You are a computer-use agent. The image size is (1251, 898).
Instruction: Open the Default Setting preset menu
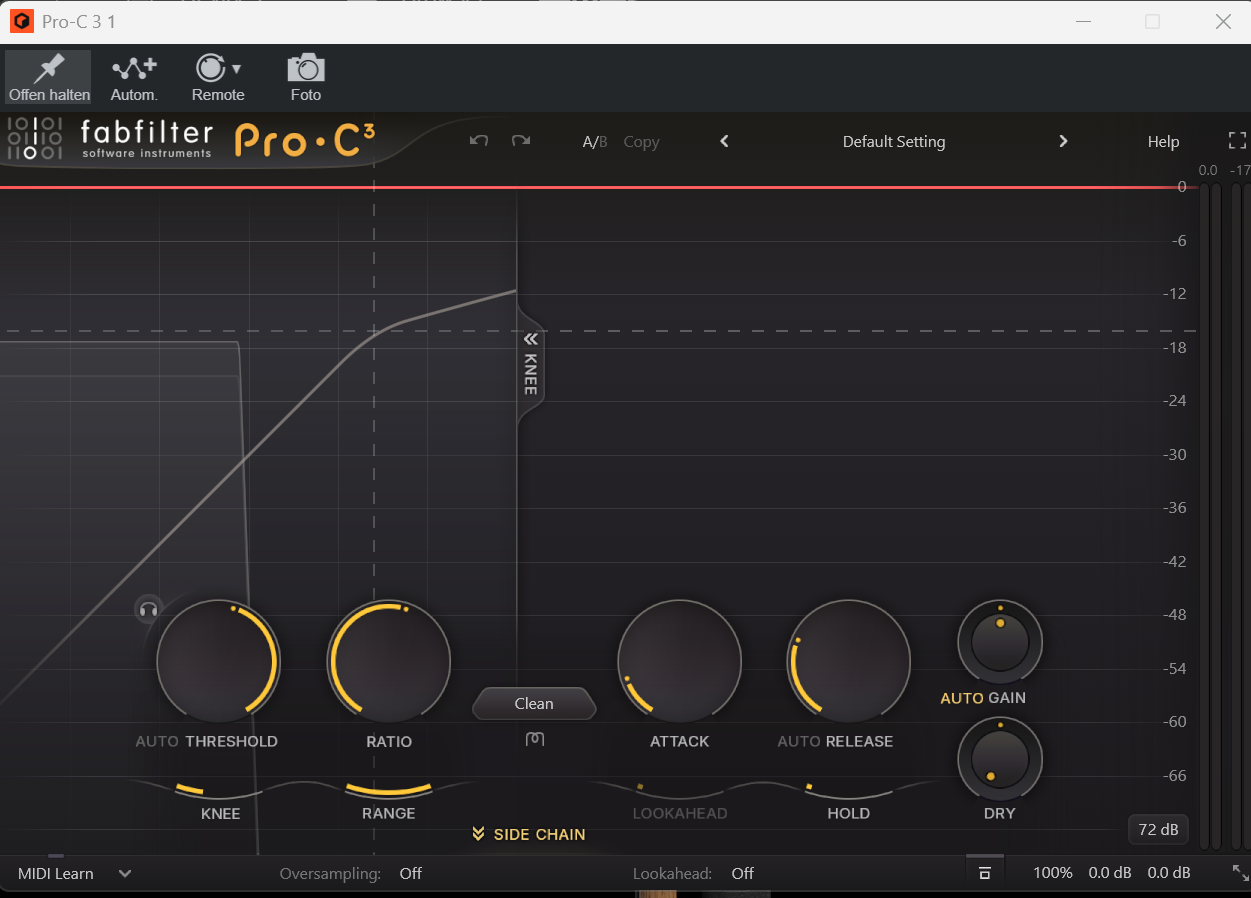[894, 142]
